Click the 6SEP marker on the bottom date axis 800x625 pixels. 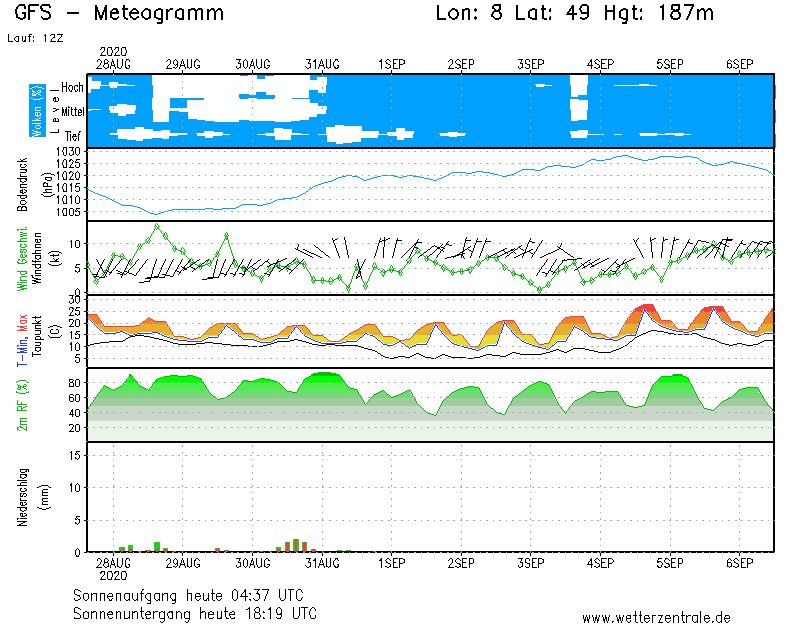coord(739,564)
